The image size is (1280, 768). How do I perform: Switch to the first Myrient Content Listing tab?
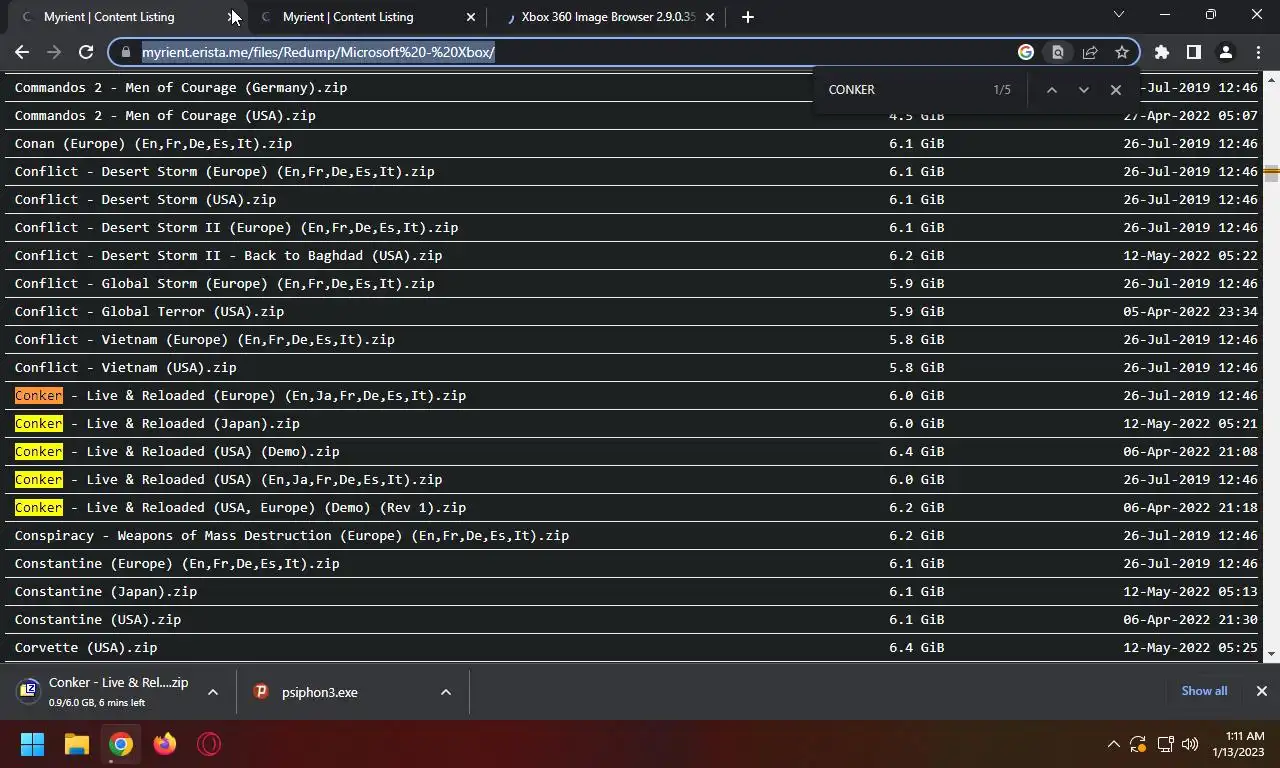(x=110, y=17)
